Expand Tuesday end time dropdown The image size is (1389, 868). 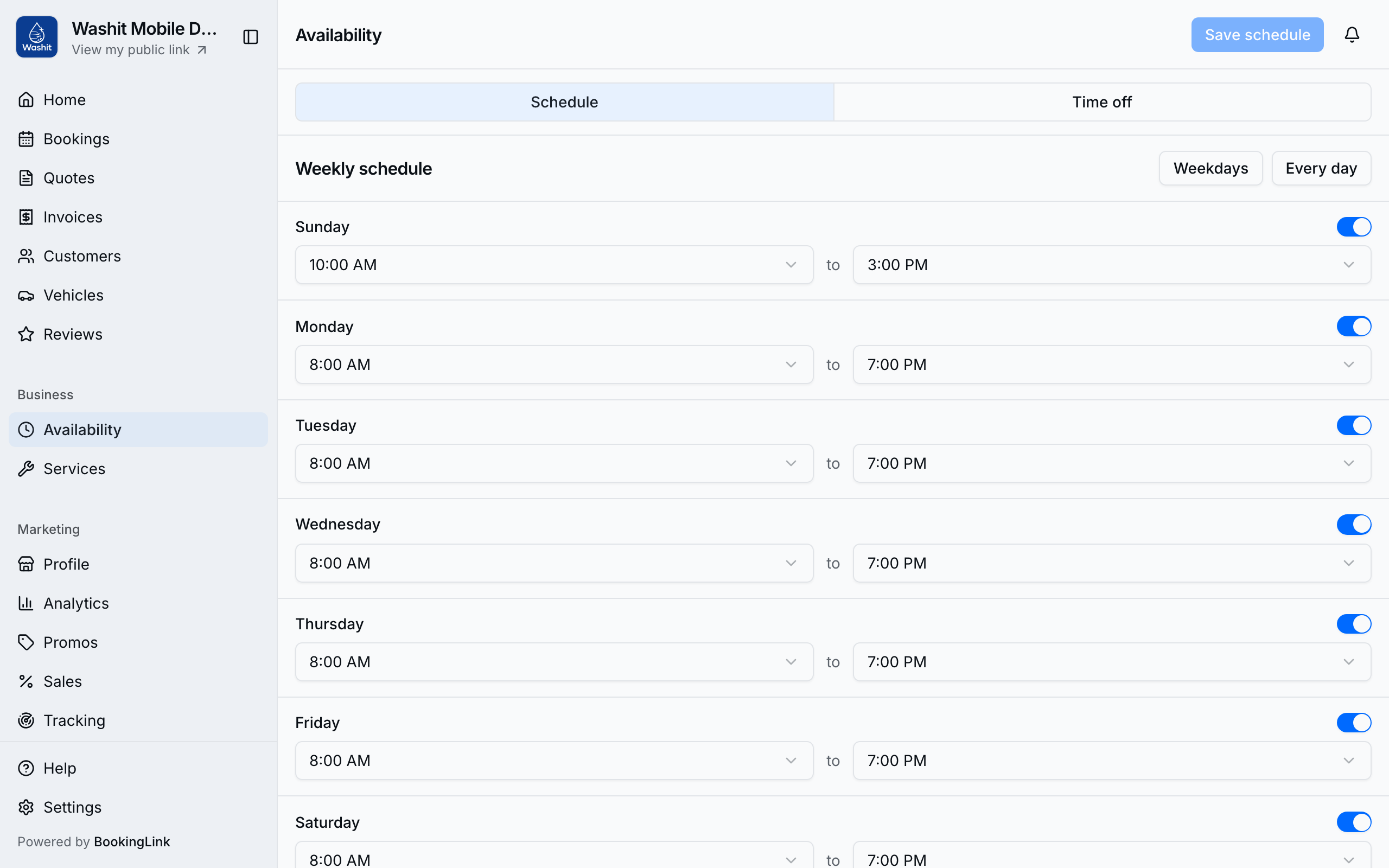1112,463
